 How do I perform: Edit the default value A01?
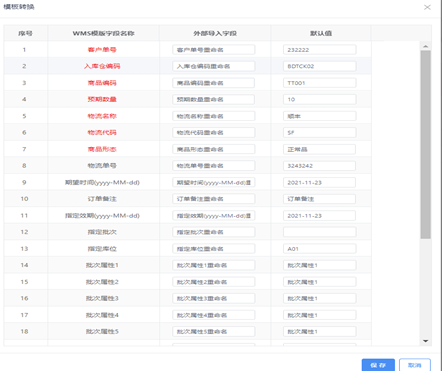pos(320,249)
